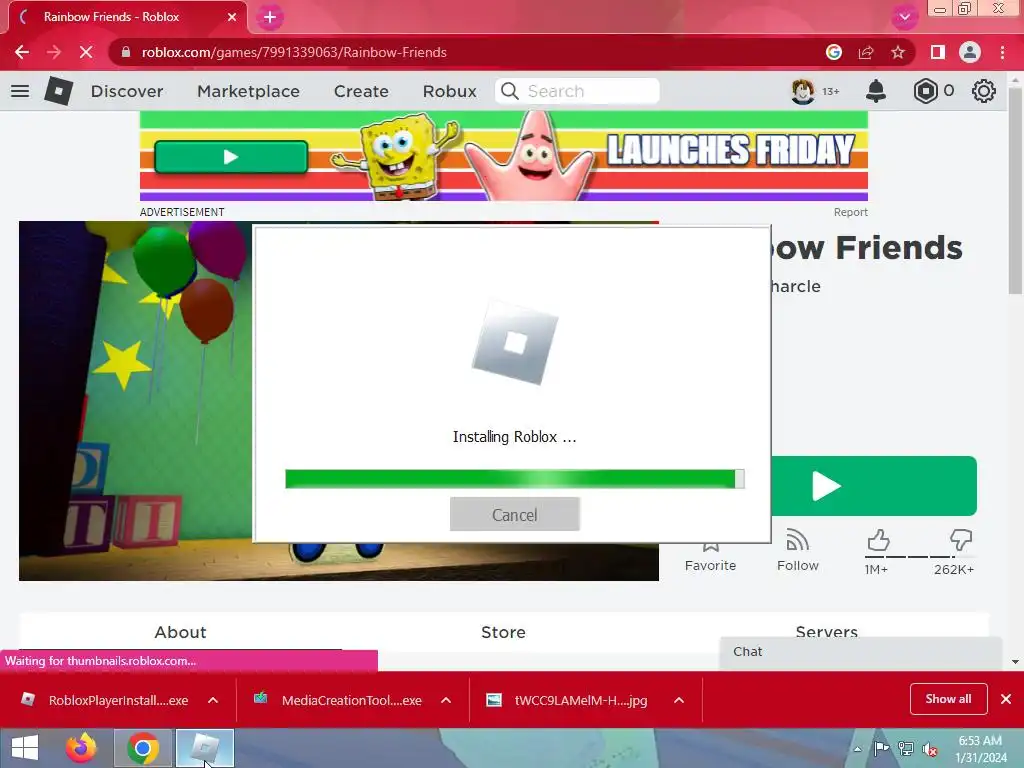Like the game with thumbs up
The height and width of the screenshot is (768, 1024).
(x=877, y=541)
